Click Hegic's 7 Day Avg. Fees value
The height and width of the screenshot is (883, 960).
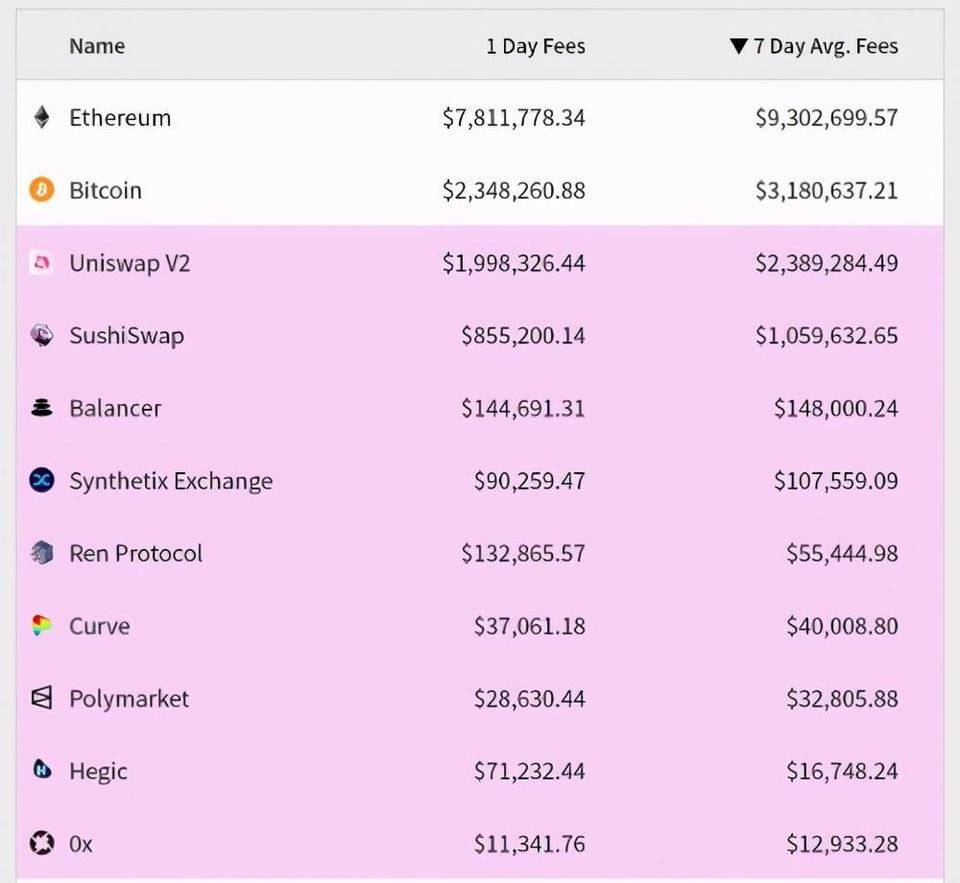(x=842, y=771)
